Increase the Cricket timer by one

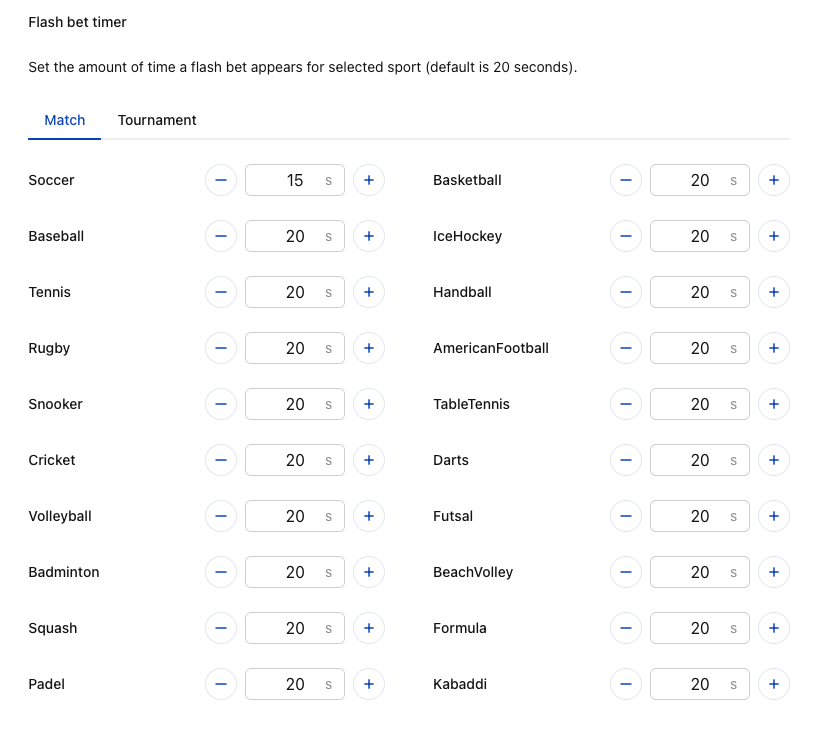coord(369,460)
